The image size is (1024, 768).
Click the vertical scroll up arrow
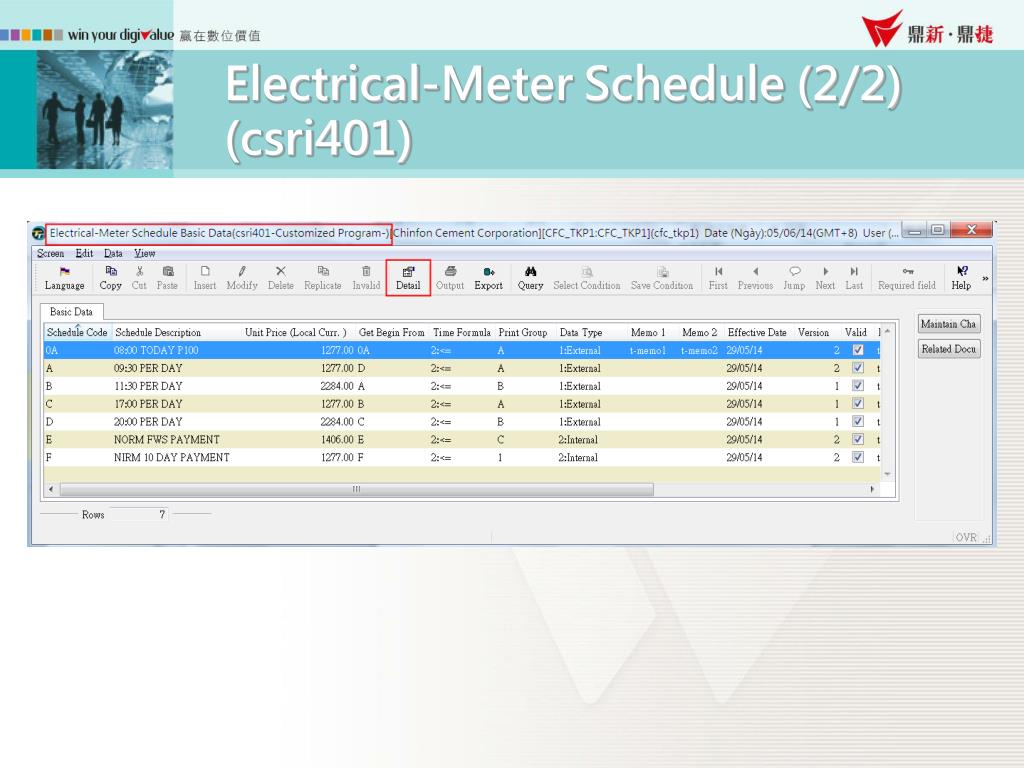click(888, 332)
